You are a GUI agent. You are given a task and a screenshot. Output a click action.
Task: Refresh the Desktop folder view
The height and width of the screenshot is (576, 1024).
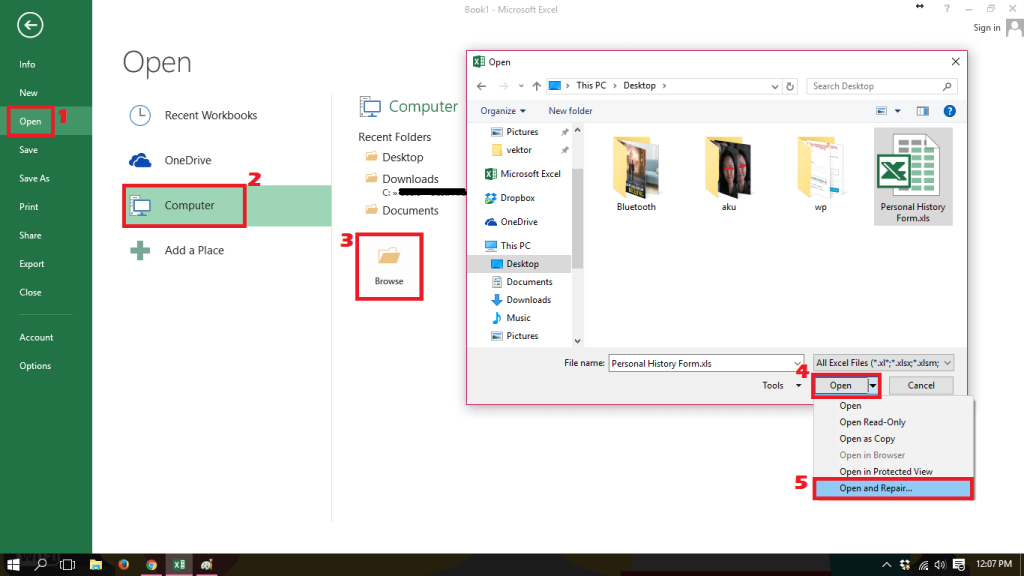[x=790, y=85]
